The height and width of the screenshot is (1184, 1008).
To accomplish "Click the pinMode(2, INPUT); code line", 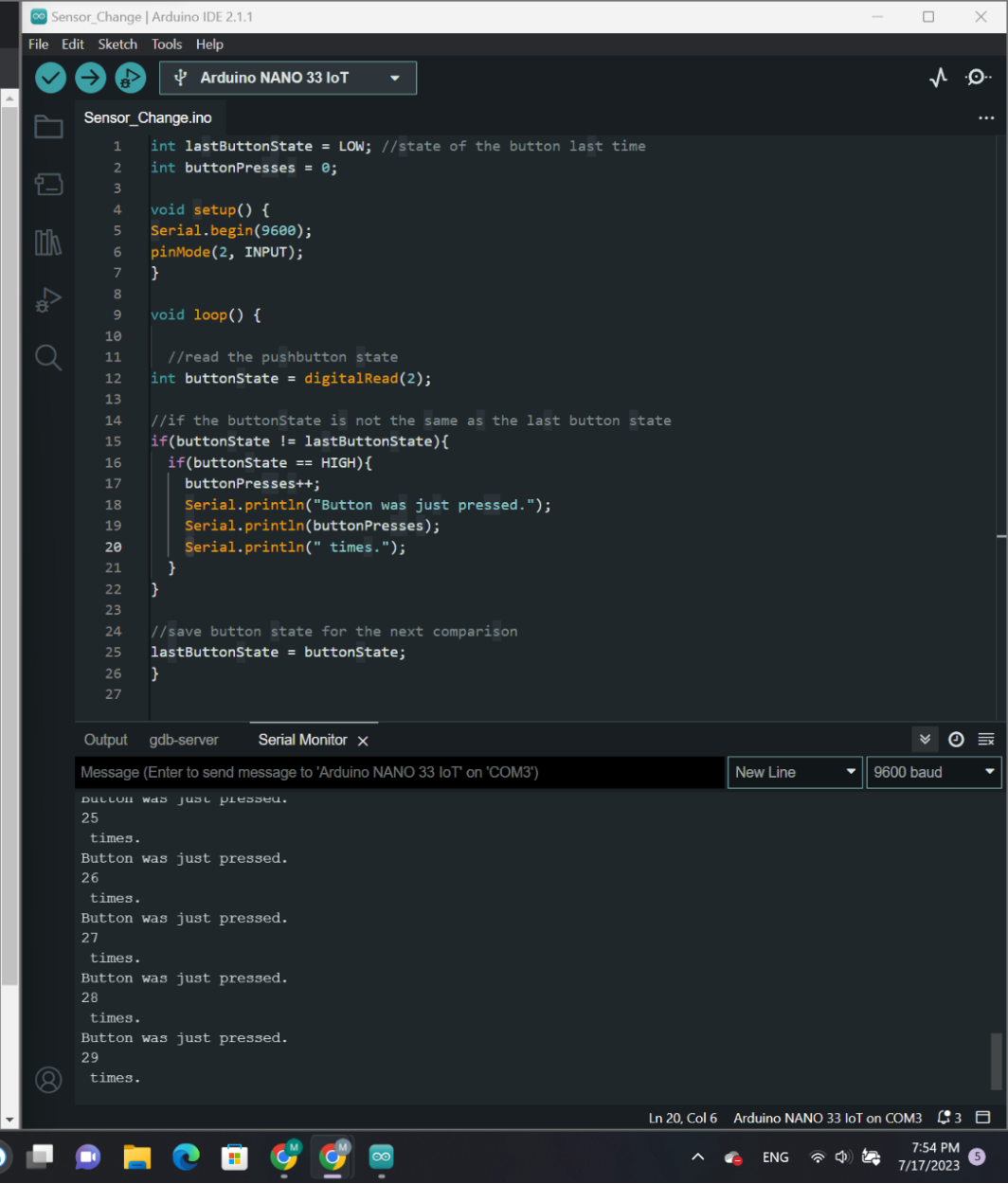I will (227, 252).
